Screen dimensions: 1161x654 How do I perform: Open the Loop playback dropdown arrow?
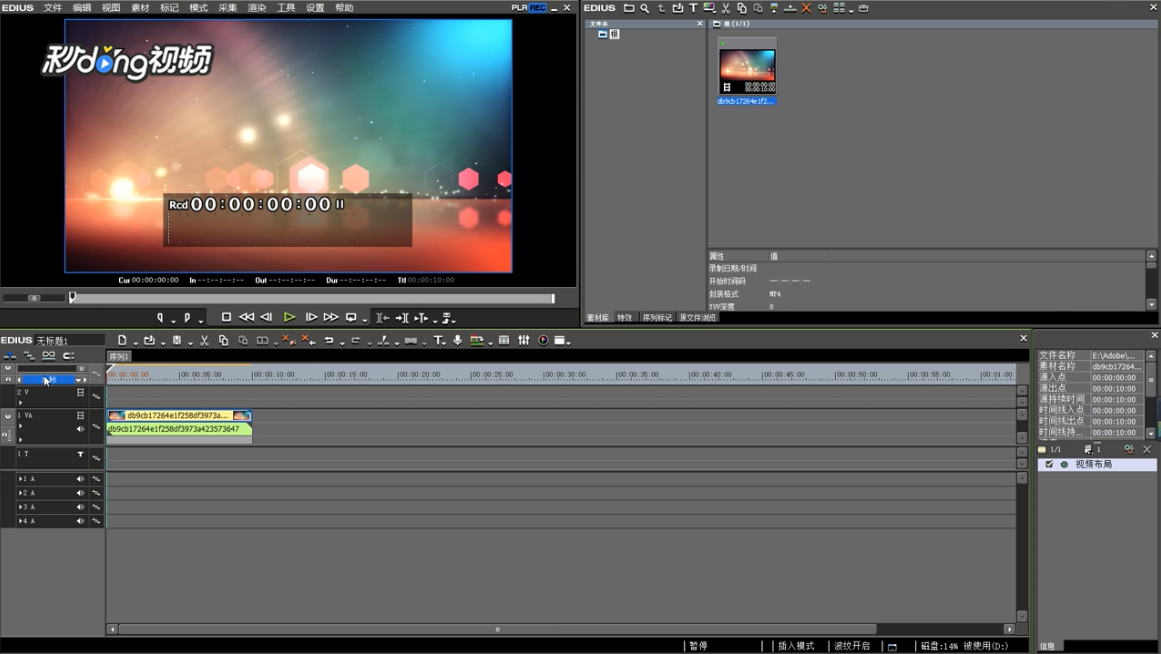pyautogui.click(x=365, y=321)
